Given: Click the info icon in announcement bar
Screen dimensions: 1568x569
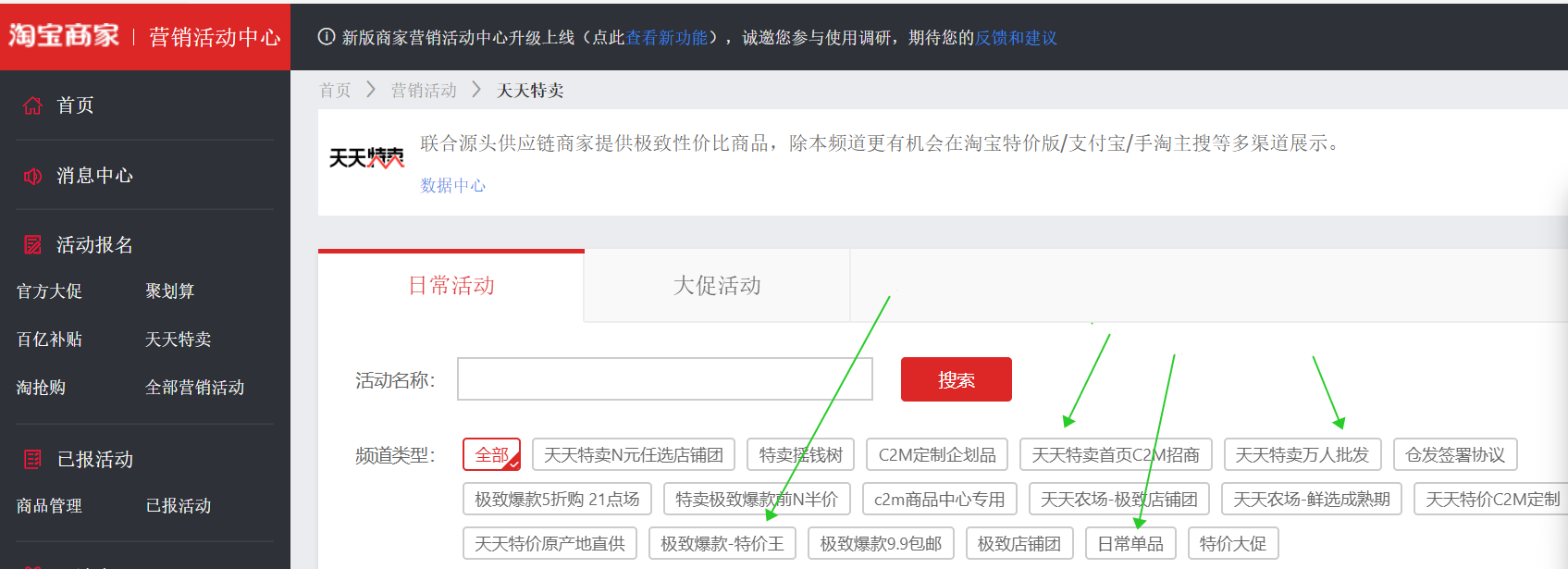Looking at the screenshot, I should click(326, 37).
